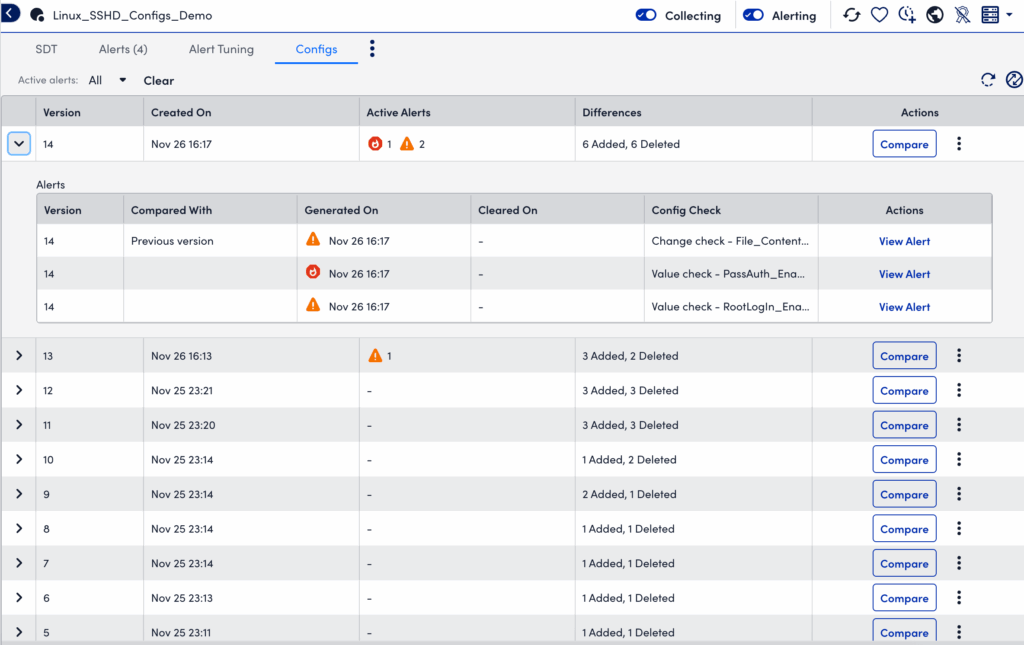Click Compare for version 11

click(904, 425)
